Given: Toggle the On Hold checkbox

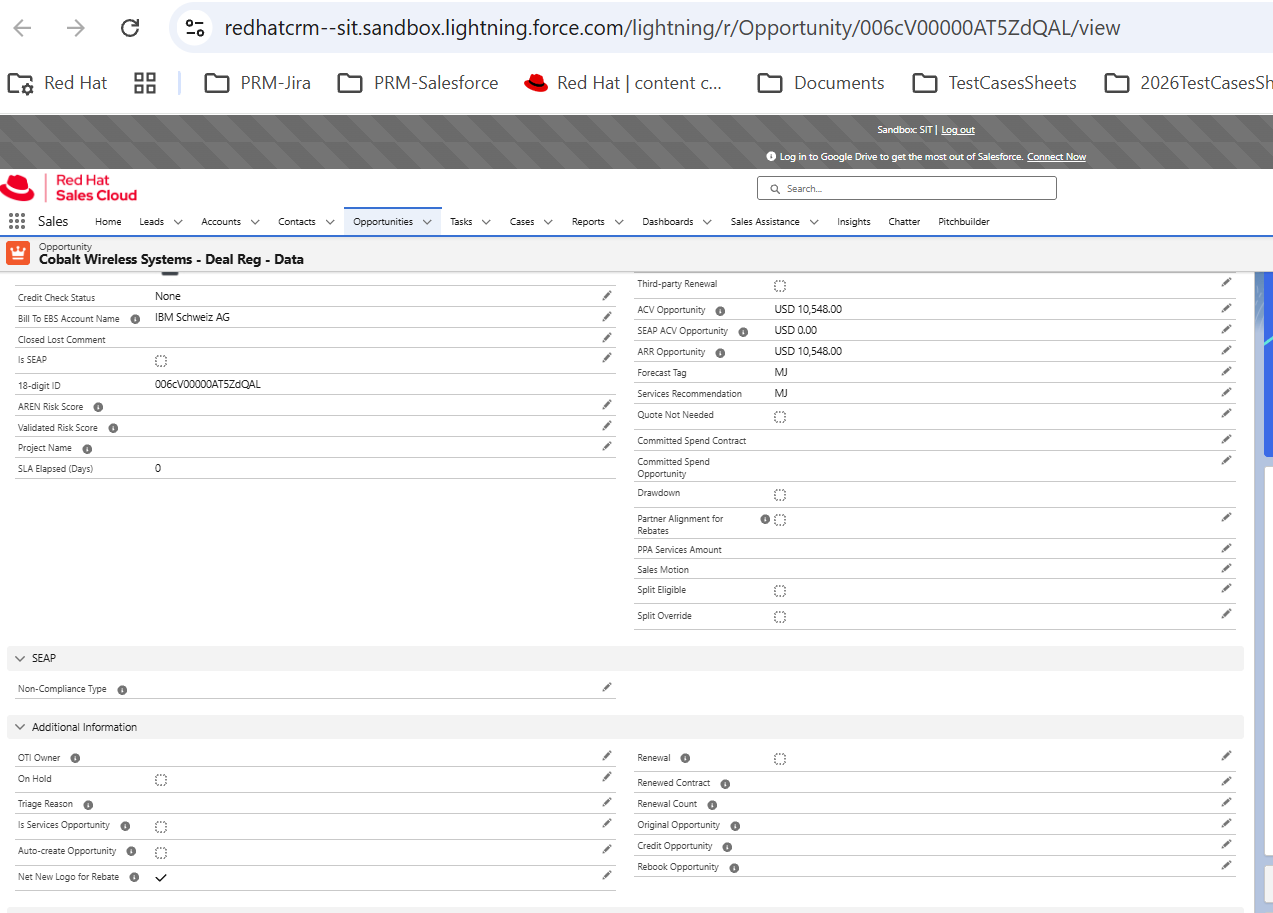Looking at the screenshot, I should tap(161, 780).
